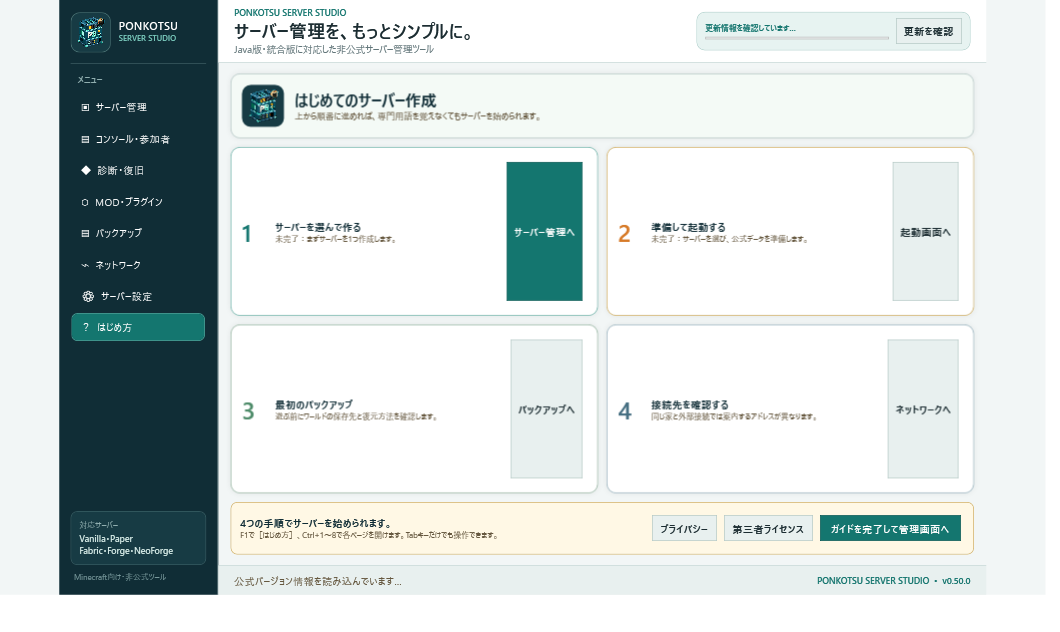Click the gear icon beside サーバー設定
The image size is (1060, 632).
click(x=88, y=296)
